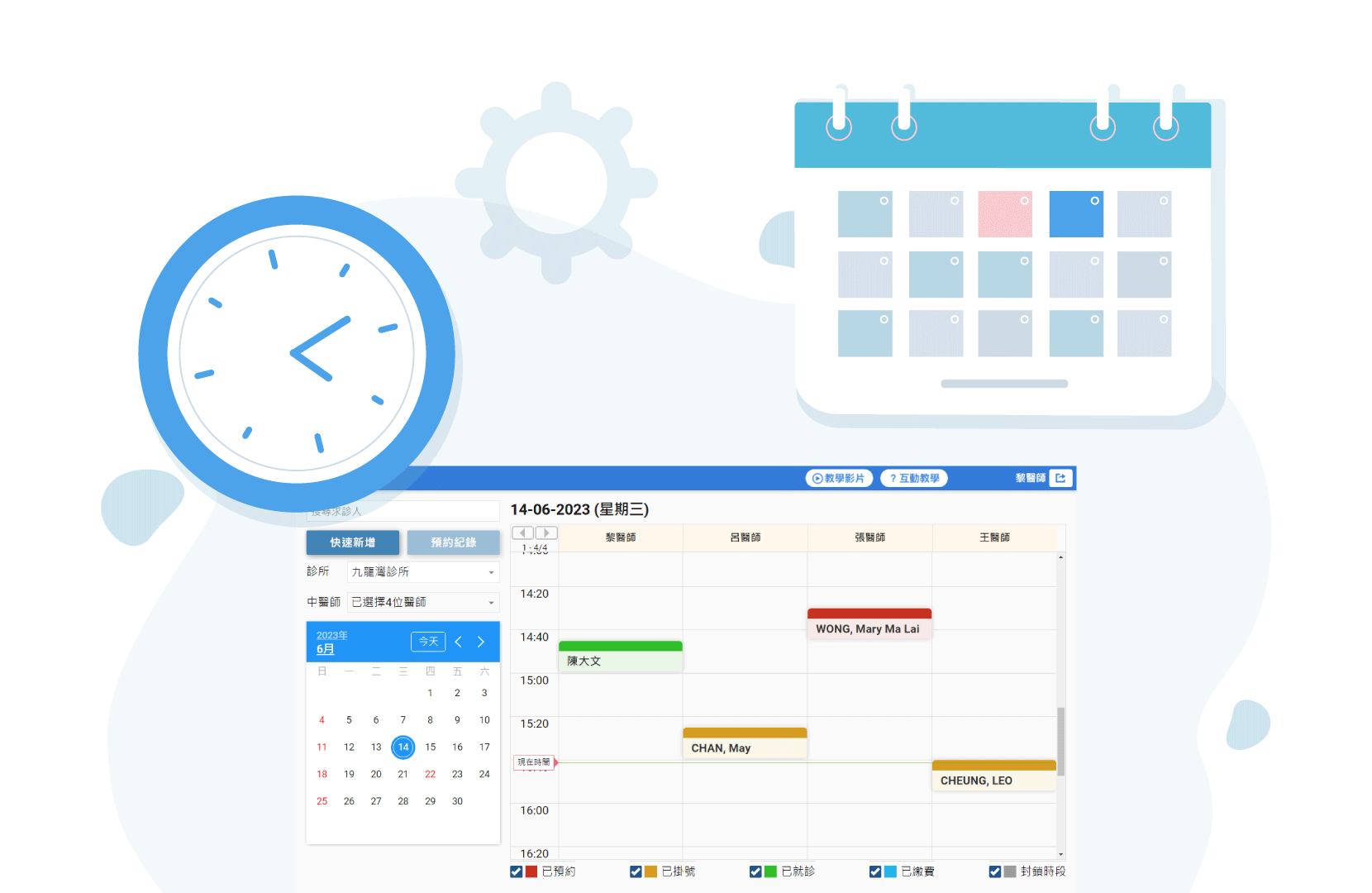This screenshot has height=893, width=1372.
Task: Go to previous month in mini calendar
Action: click(459, 642)
